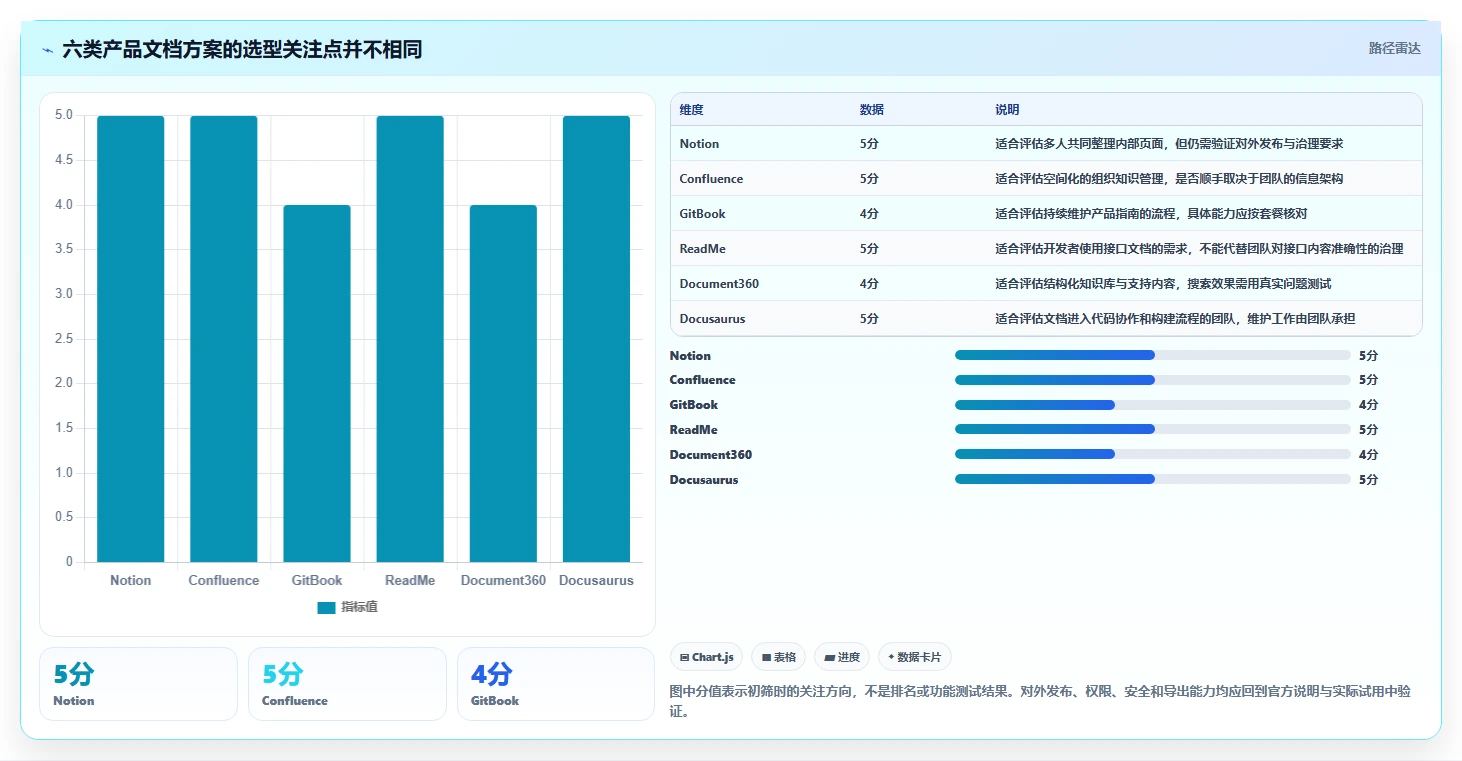The image size is (1462, 761).
Task: Click the 5.0 tick on the chart y-axis
Action: pyautogui.click(x=64, y=115)
